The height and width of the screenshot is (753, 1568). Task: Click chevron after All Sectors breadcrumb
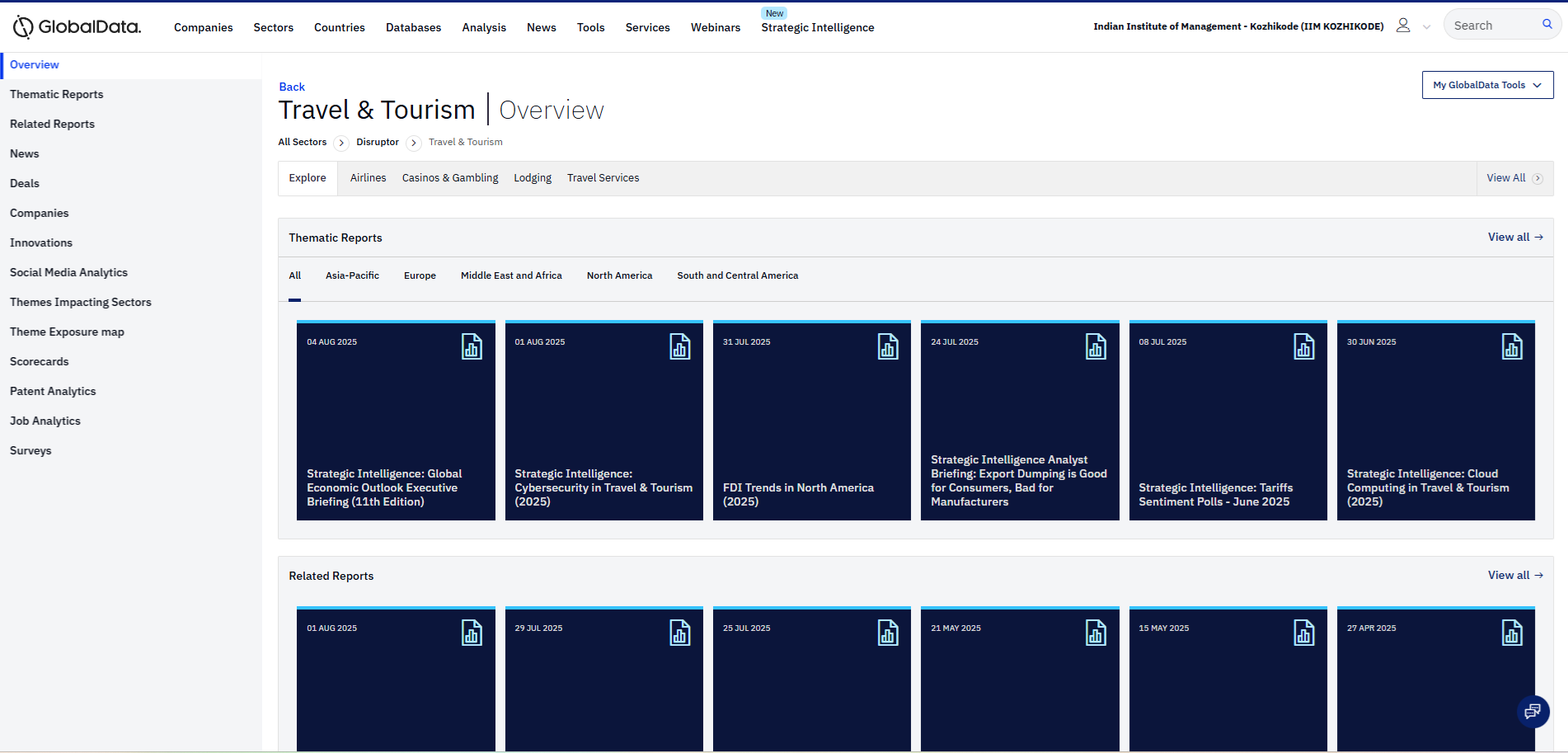pyautogui.click(x=341, y=143)
